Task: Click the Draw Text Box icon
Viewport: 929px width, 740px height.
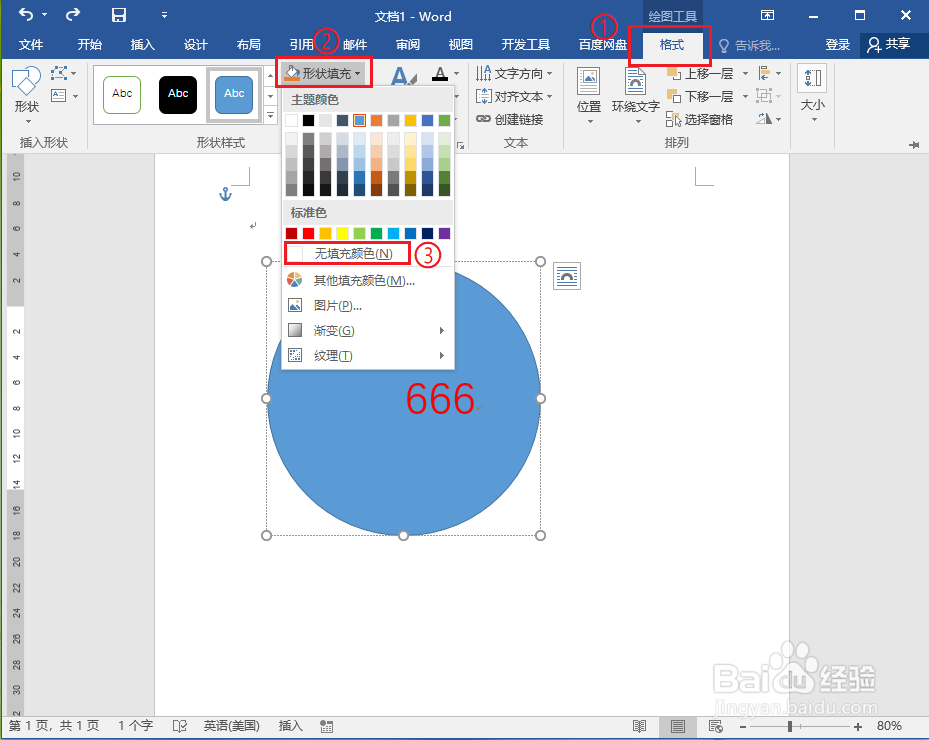Action: 59,95
